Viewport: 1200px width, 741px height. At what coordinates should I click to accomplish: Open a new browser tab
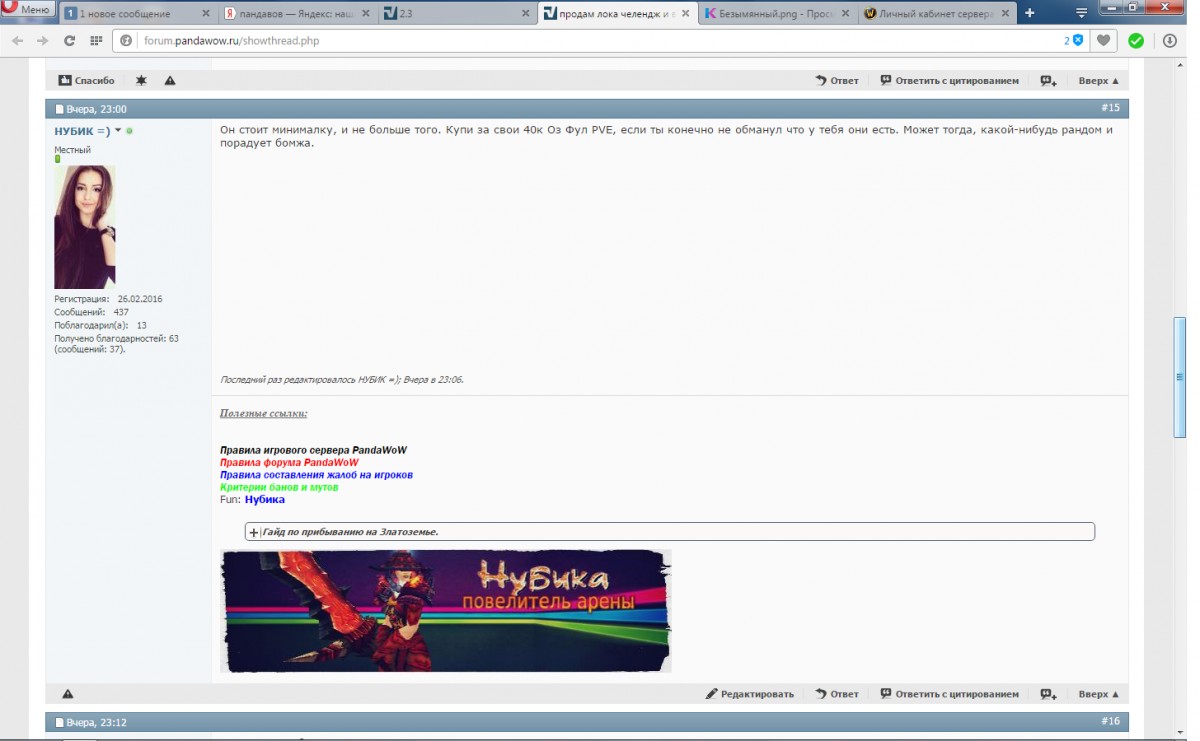[x=1030, y=14]
